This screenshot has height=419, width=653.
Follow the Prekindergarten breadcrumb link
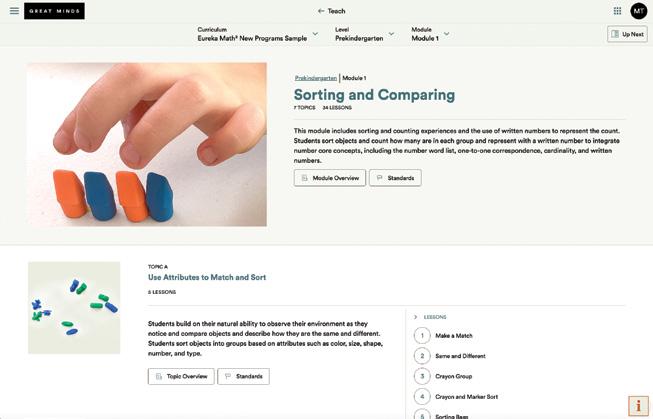click(315, 78)
